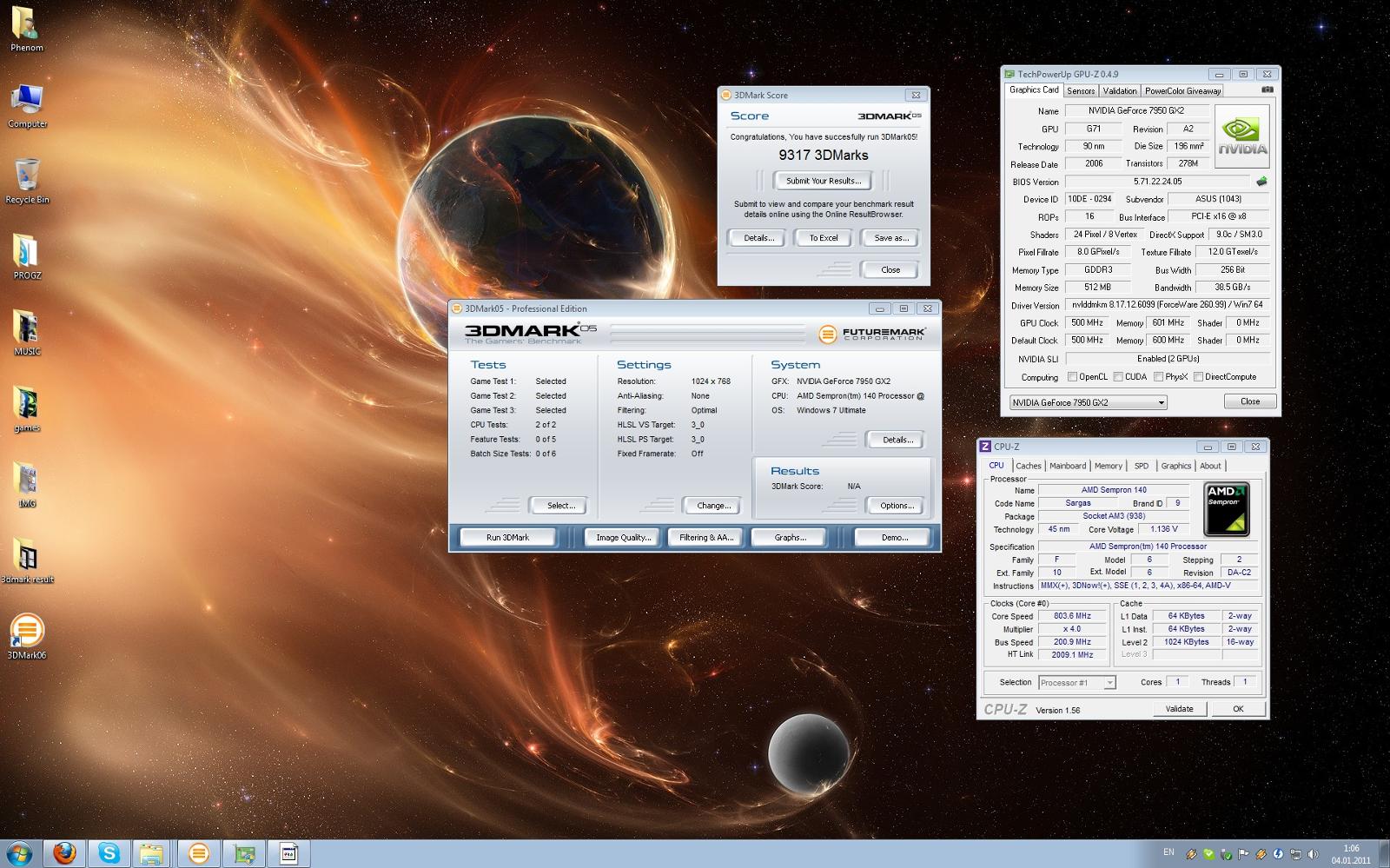Click Details in 3DMark Score window
Screen dimensions: 1390x868
coord(758,238)
